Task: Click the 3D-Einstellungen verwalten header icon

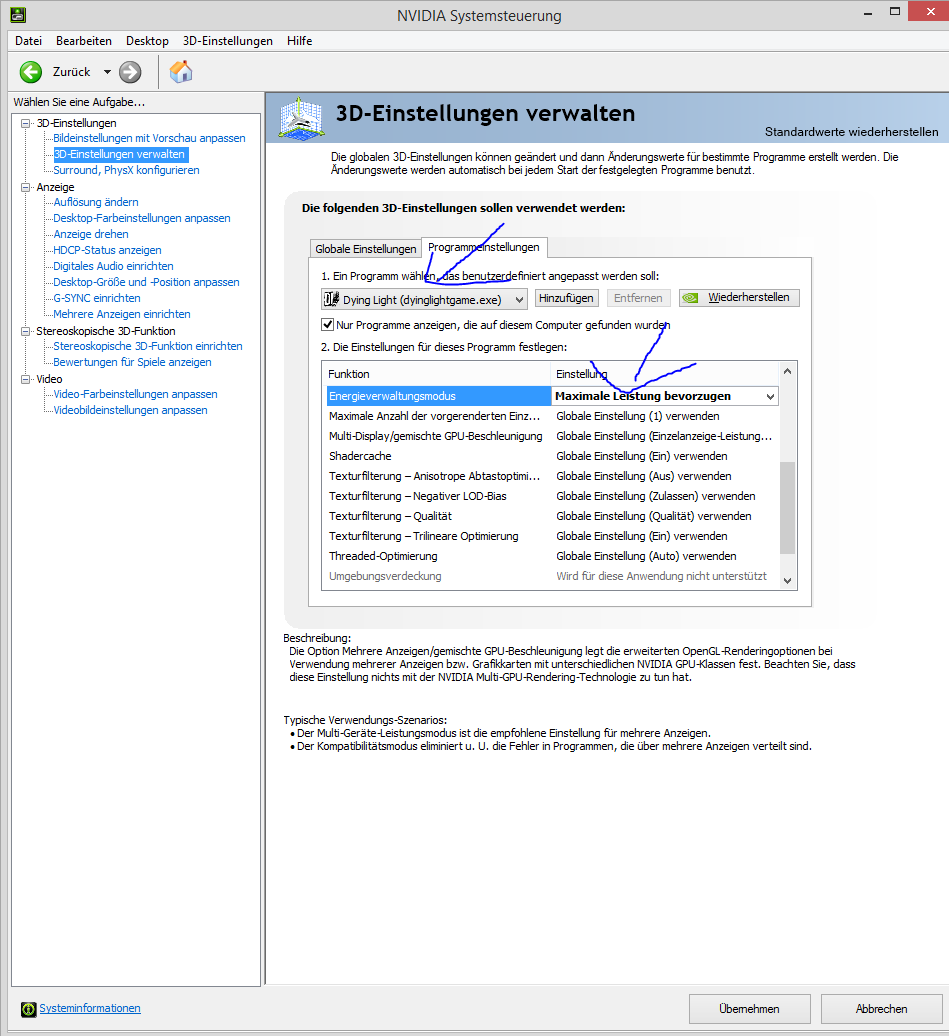Action: pyautogui.click(x=301, y=118)
